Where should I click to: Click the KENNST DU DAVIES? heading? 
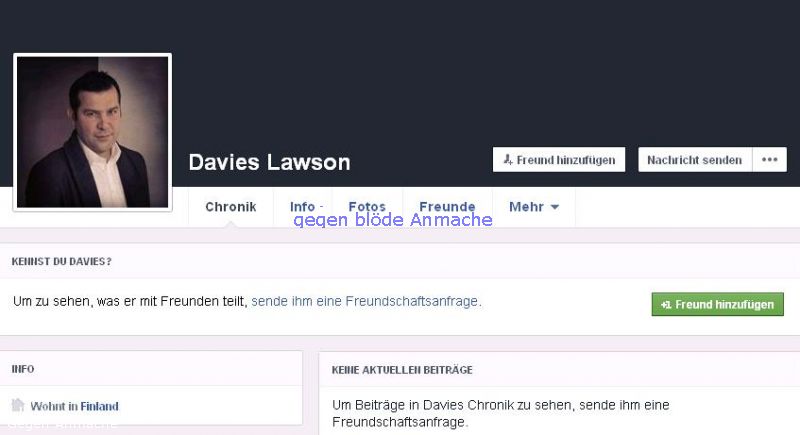(61, 262)
